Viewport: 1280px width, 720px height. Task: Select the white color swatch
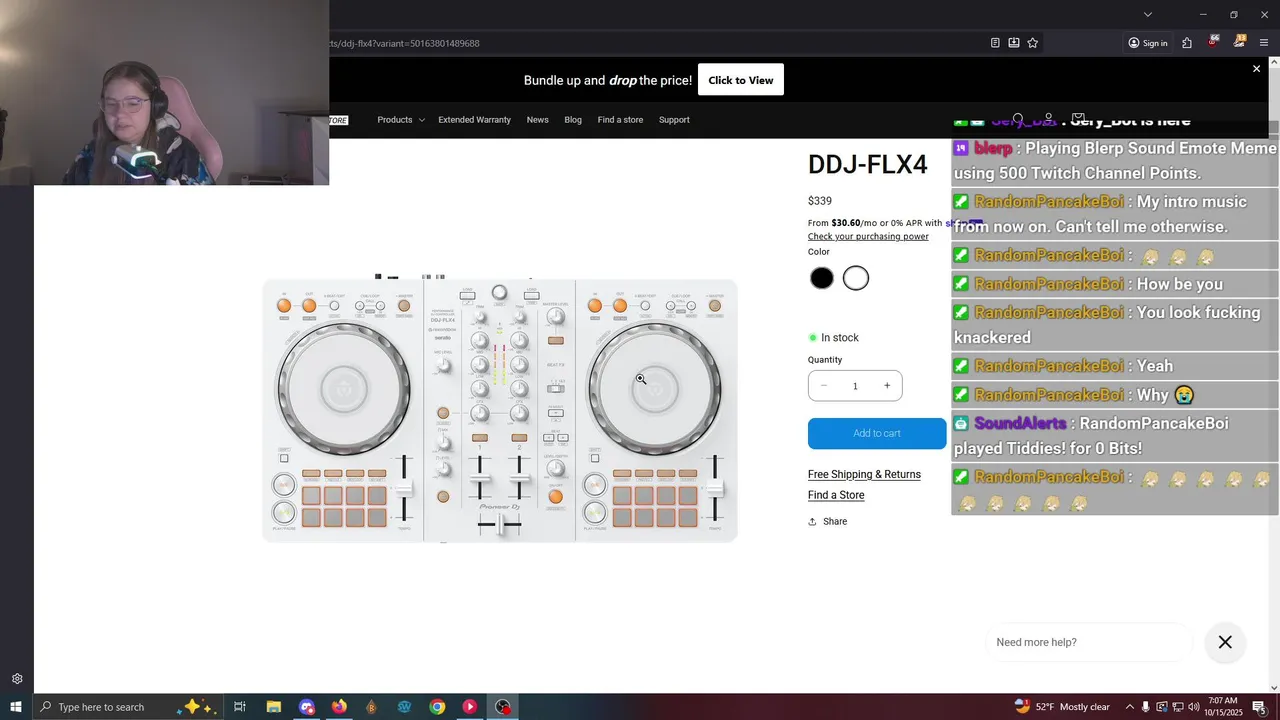click(x=856, y=279)
